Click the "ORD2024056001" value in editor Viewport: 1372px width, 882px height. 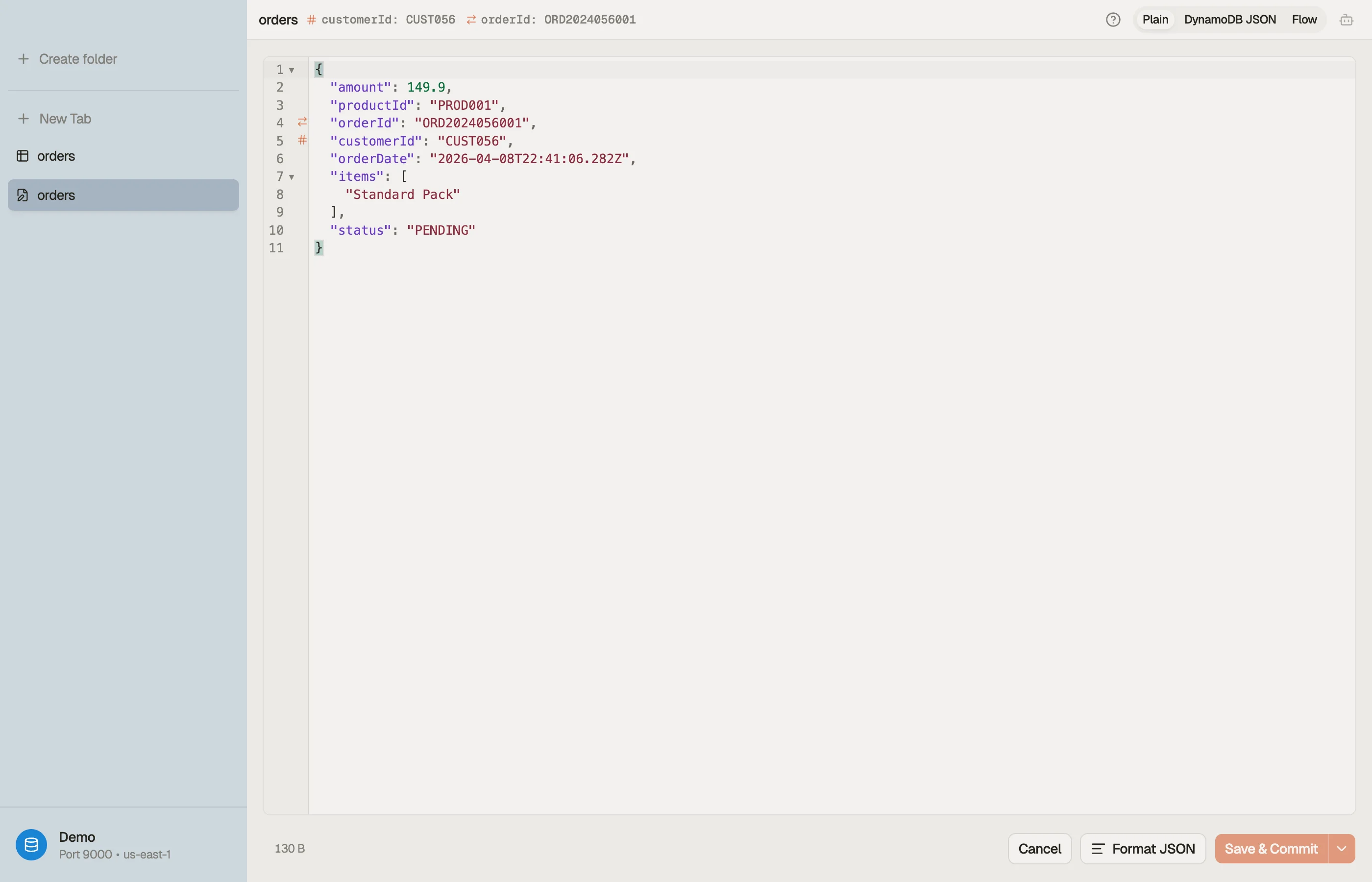[x=472, y=123]
